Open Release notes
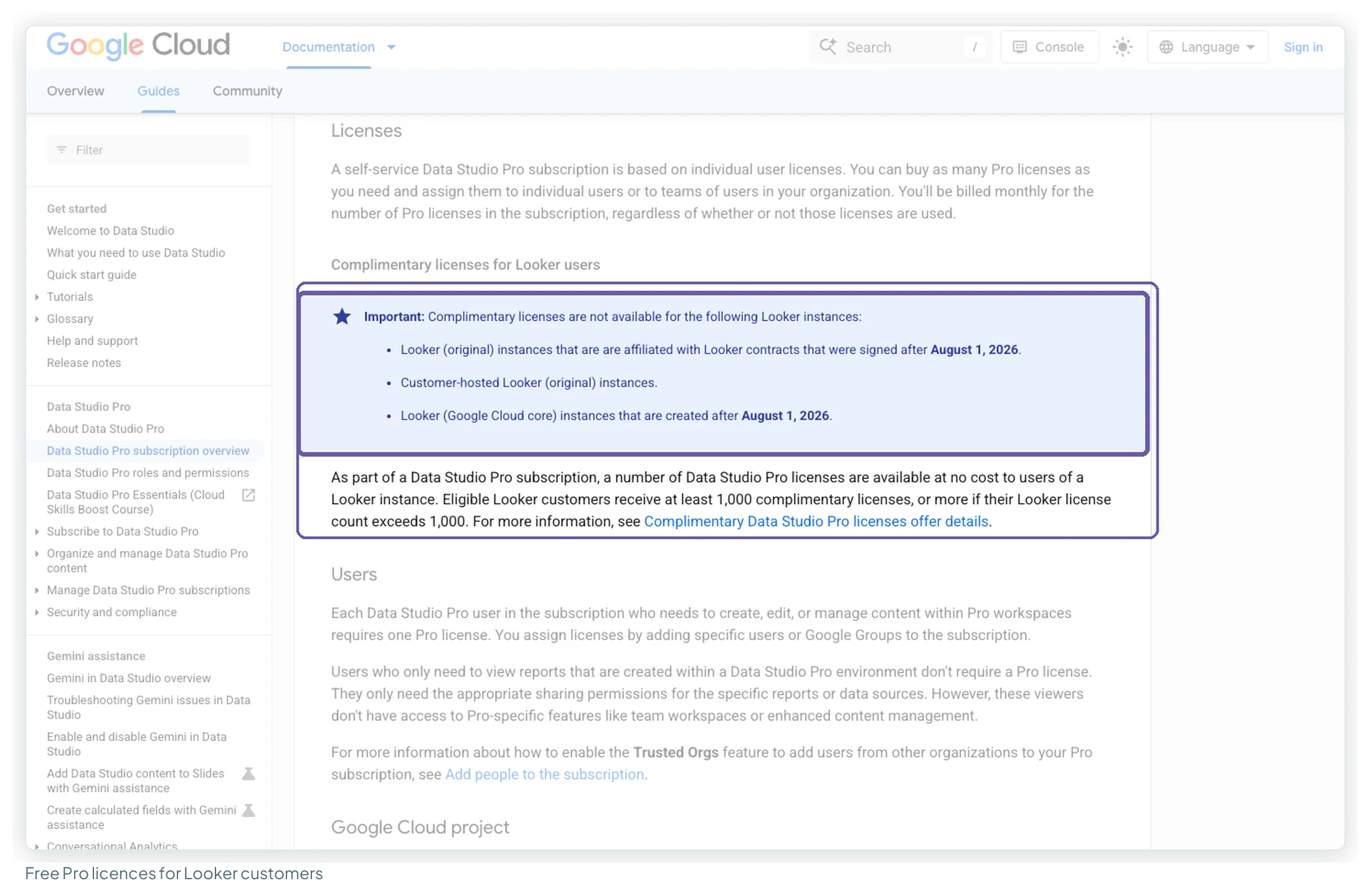The image size is (1370, 896). pyautogui.click(x=83, y=363)
